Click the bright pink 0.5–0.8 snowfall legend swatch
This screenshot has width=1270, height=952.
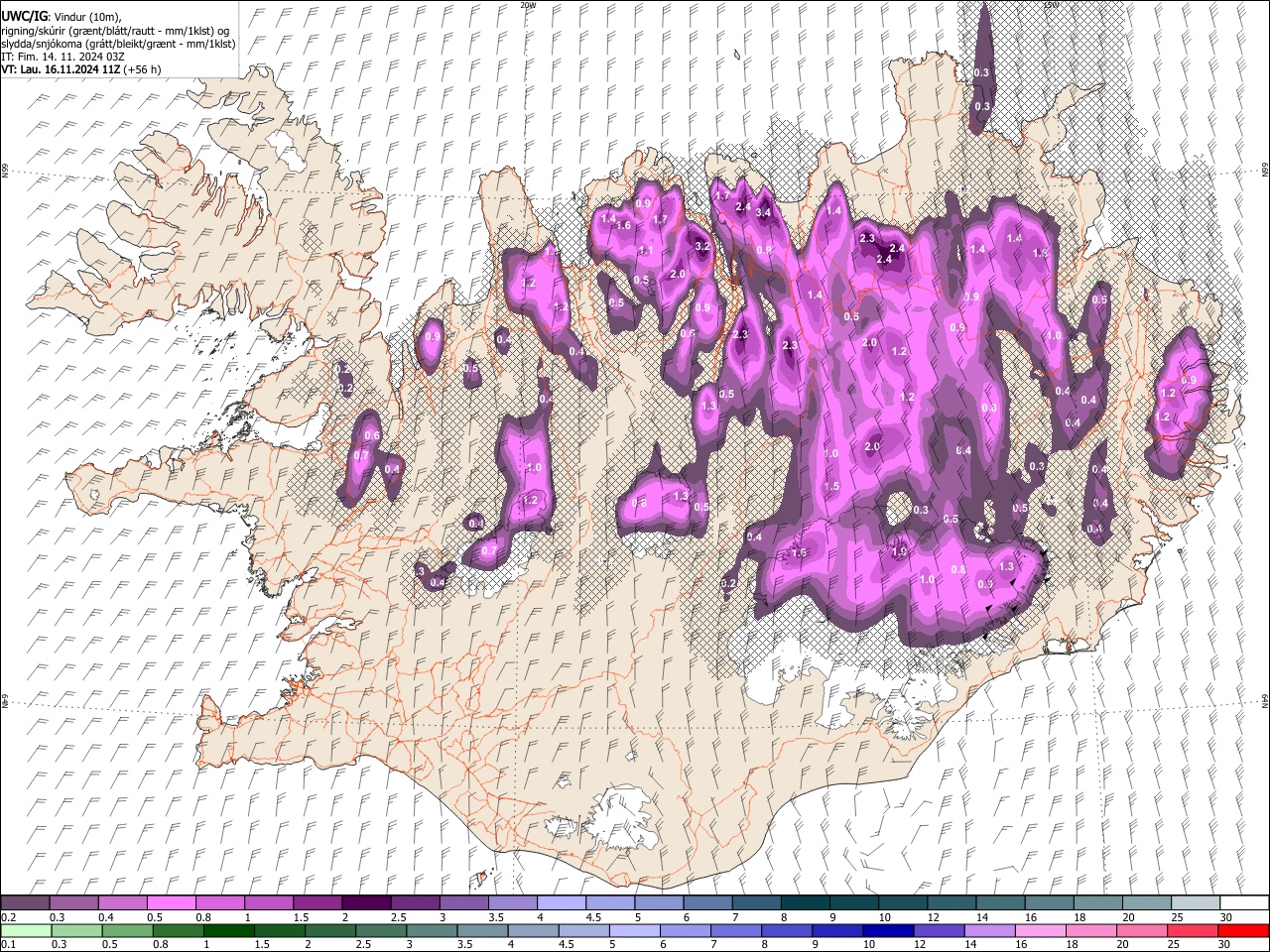point(172,903)
